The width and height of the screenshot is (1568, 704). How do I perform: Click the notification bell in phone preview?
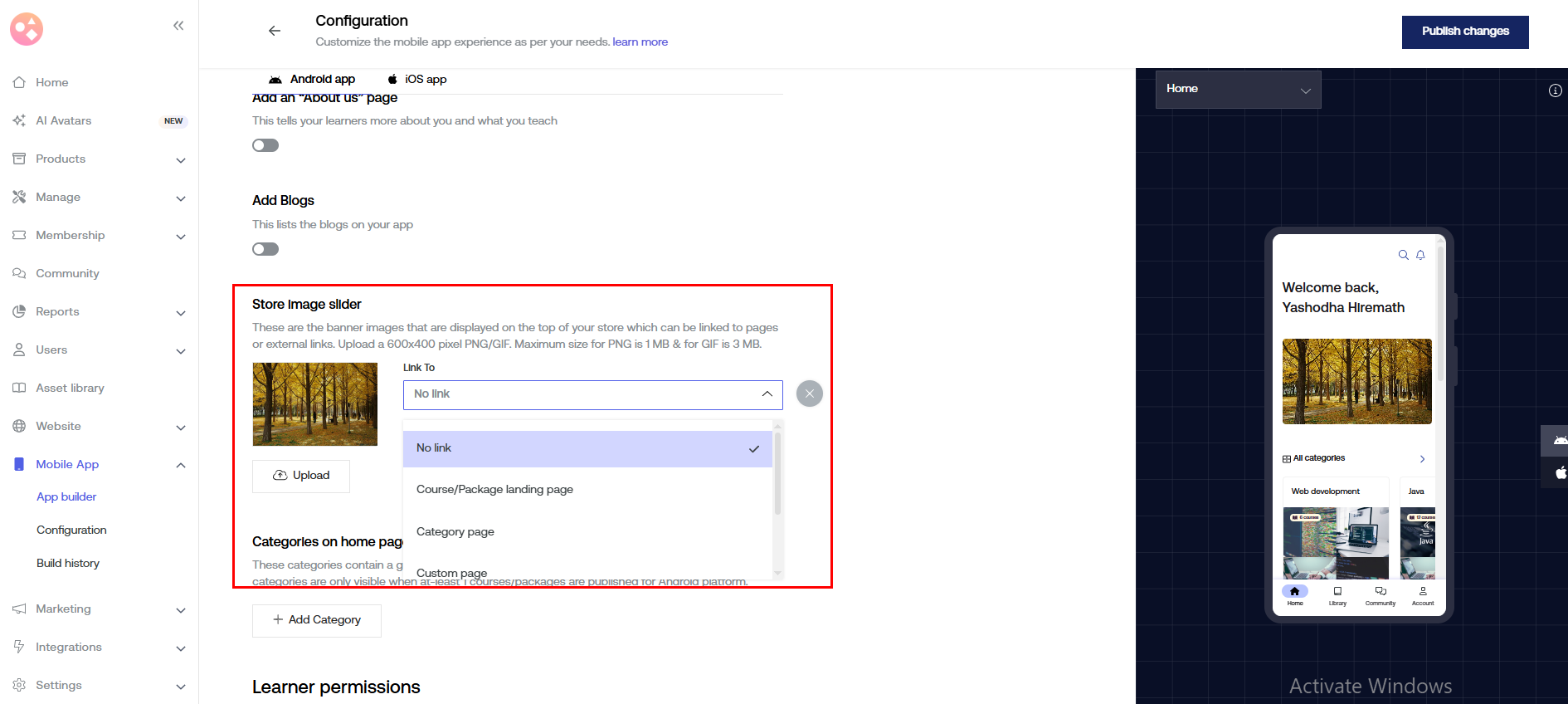click(x=1420, y=255)
